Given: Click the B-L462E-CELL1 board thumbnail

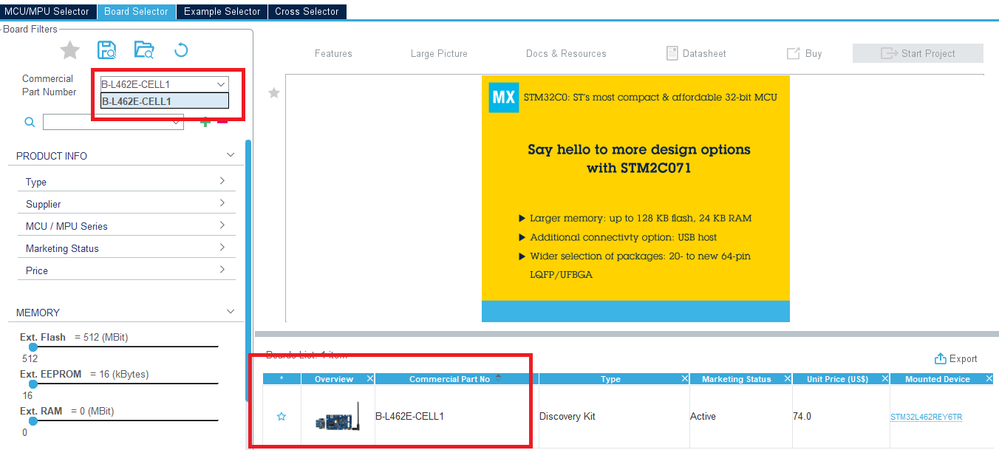Looking at the screenshot, I should coord(338,418).
